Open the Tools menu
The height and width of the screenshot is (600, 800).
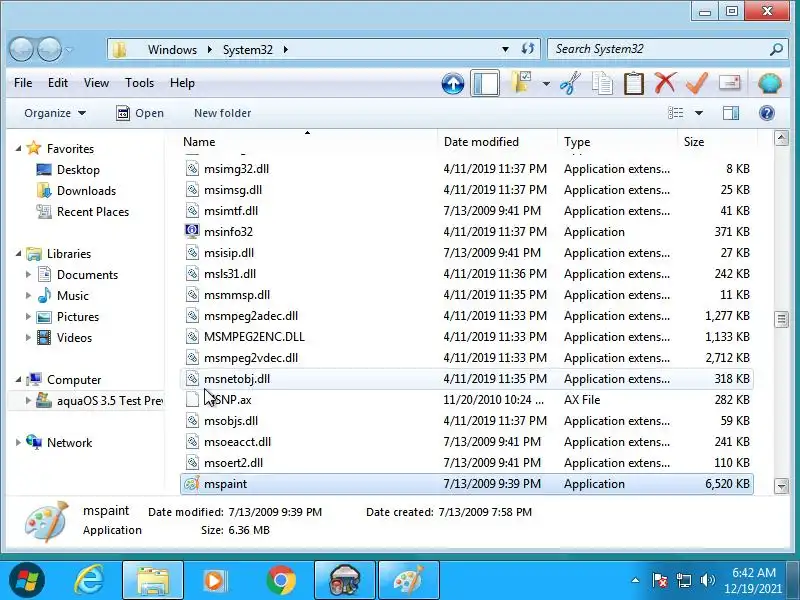[139, 83]
